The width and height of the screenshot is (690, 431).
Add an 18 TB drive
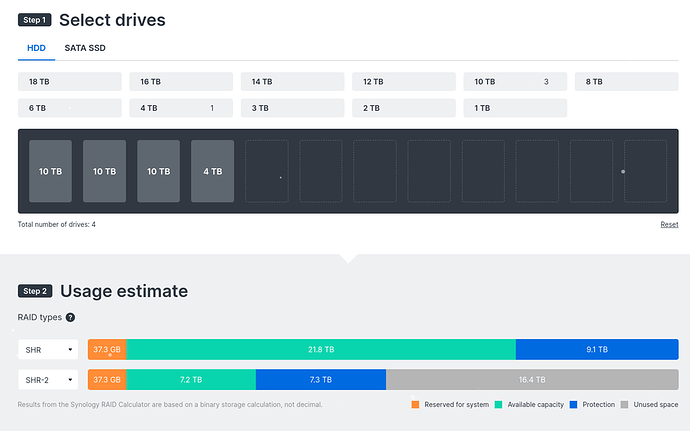click(70, 81)
